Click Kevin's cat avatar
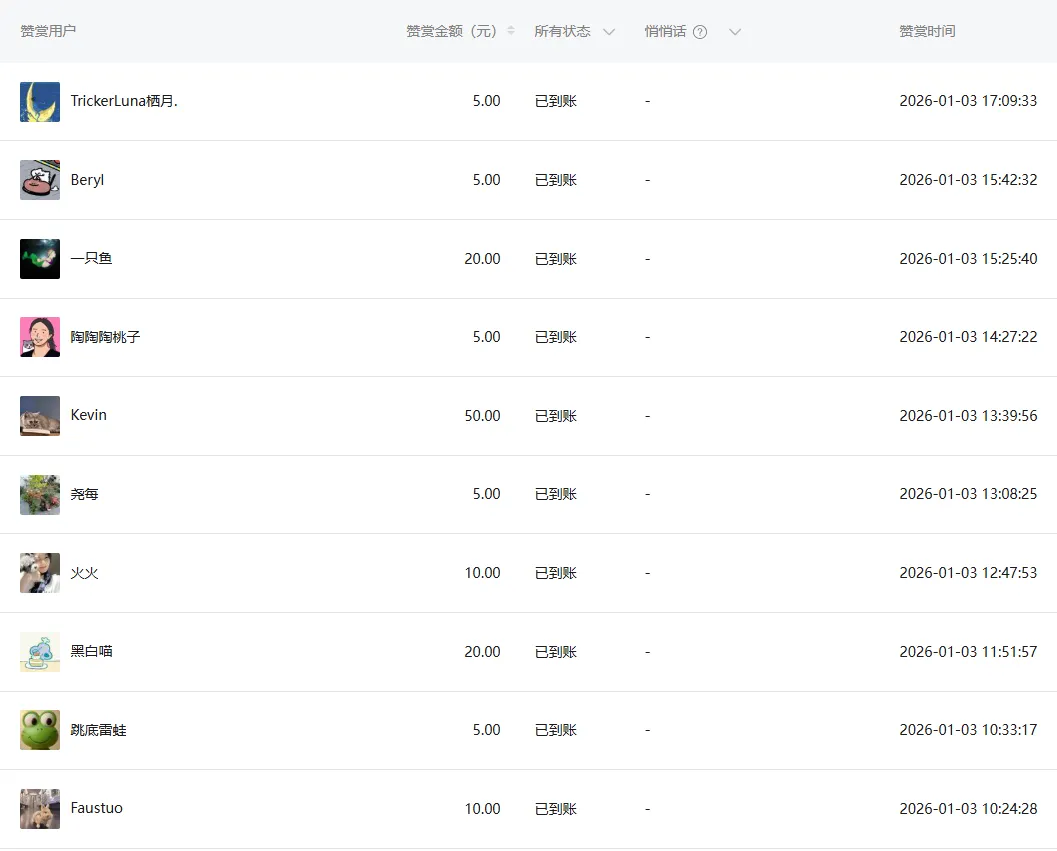Viewport: 1057px width, 851px height. 40,416
